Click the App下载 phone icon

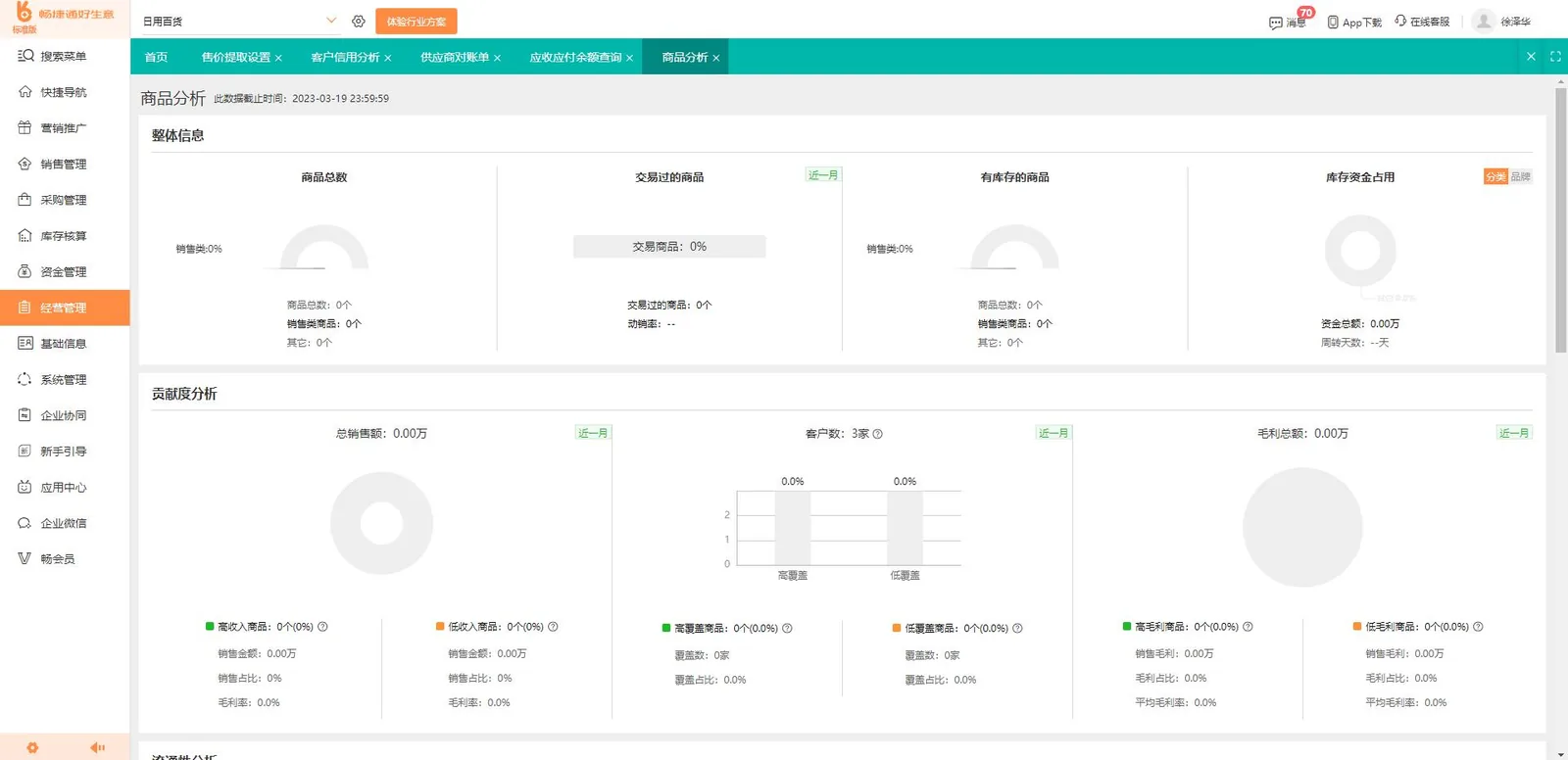click(1333, 22)
